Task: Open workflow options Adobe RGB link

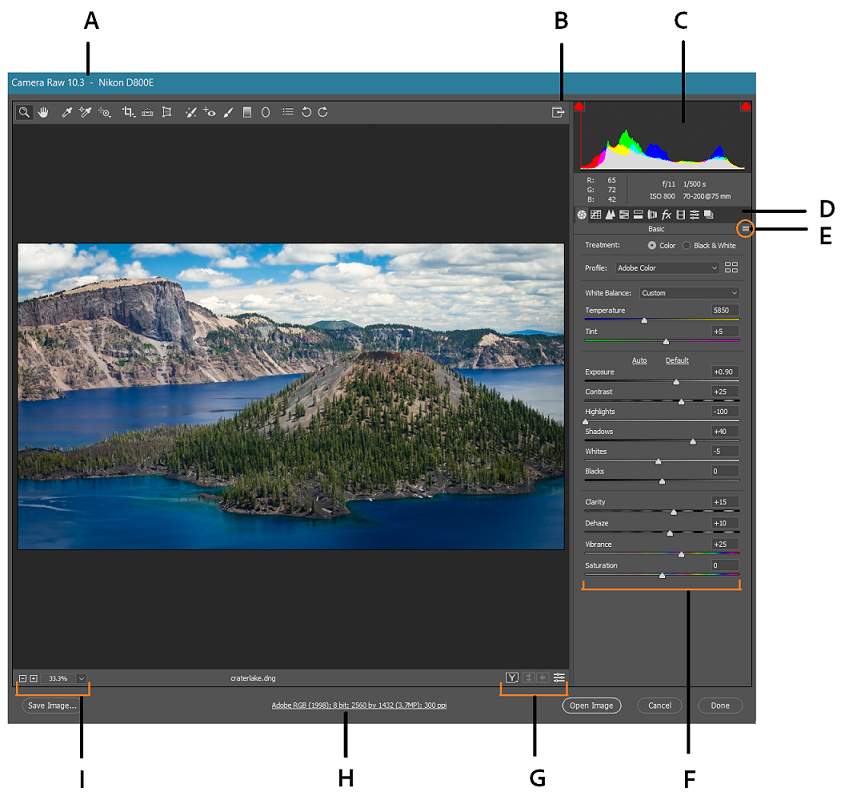Action: (359, 705)
